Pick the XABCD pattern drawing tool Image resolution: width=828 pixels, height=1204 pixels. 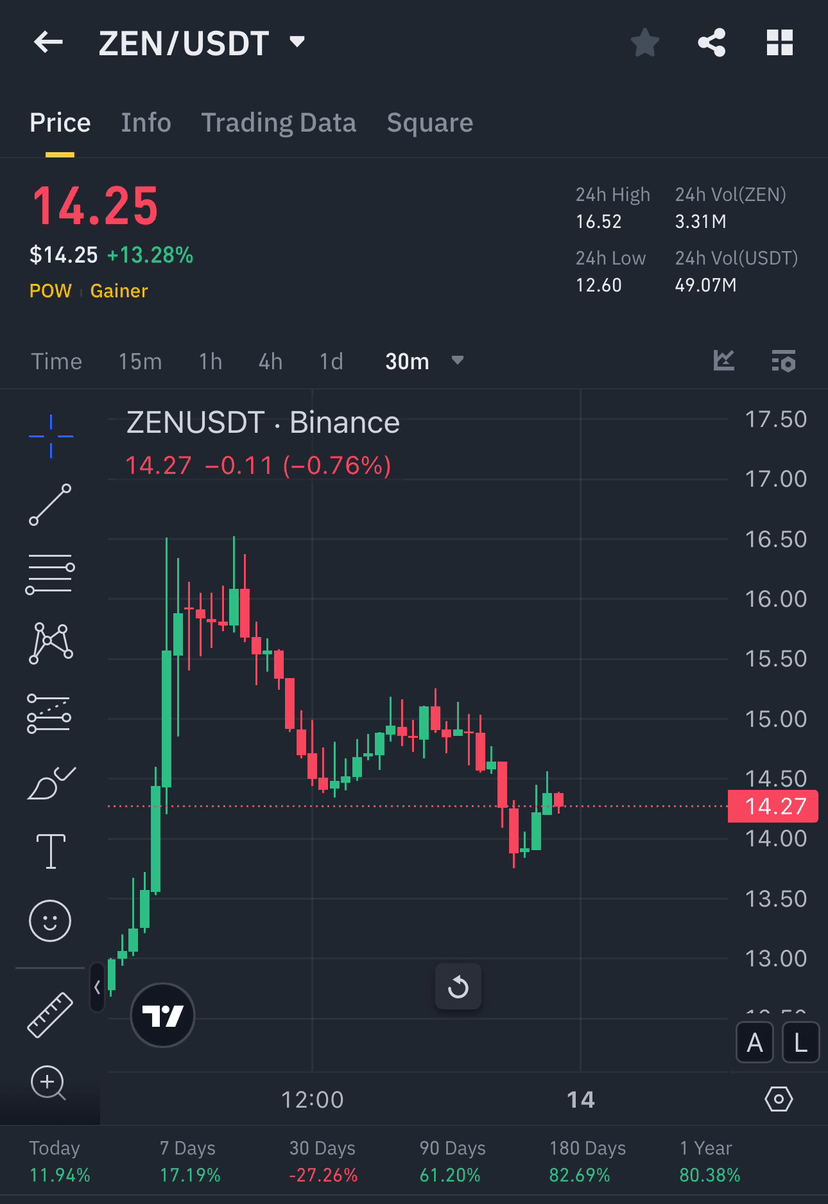point(50,643)
